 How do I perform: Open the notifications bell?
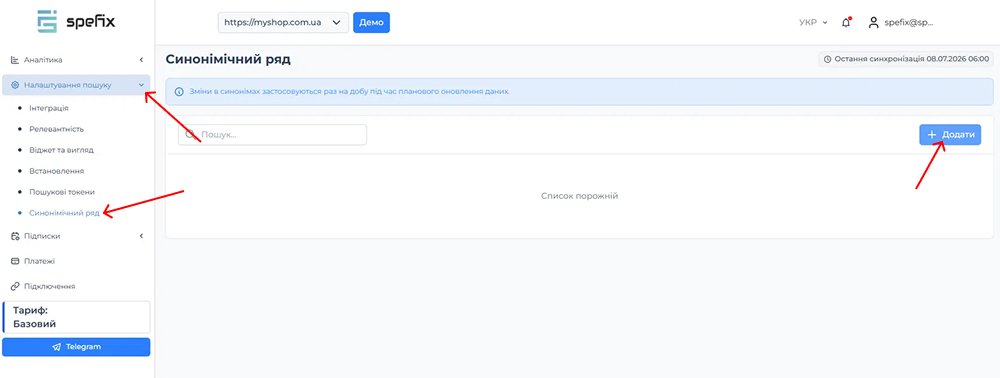tap(846, 22)
